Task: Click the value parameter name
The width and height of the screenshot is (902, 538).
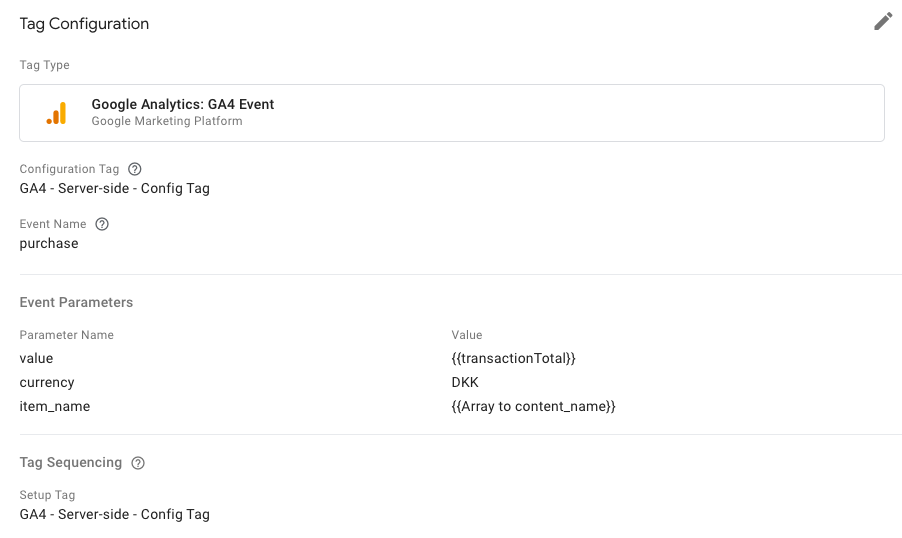Action: click(36, 358)
